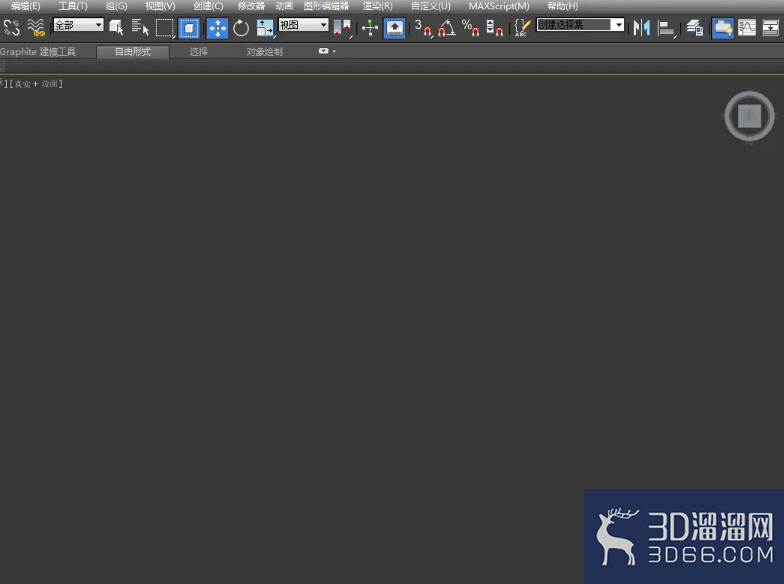Toggle Window/Crossing selection mode
The image size is (784, 584).
coord(189,28)
